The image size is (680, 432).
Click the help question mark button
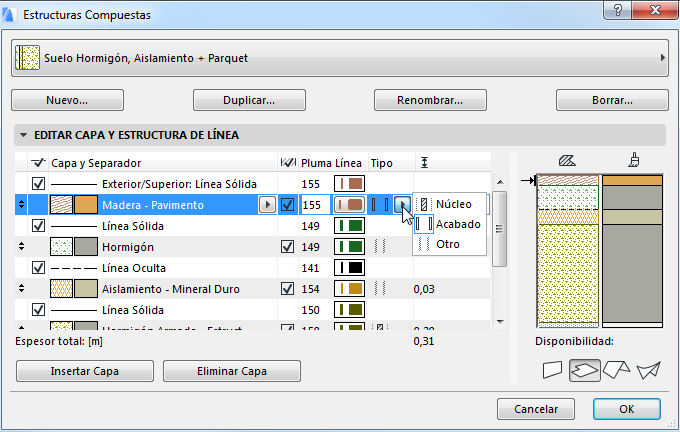pyautogui.click(x=618, y=10)
